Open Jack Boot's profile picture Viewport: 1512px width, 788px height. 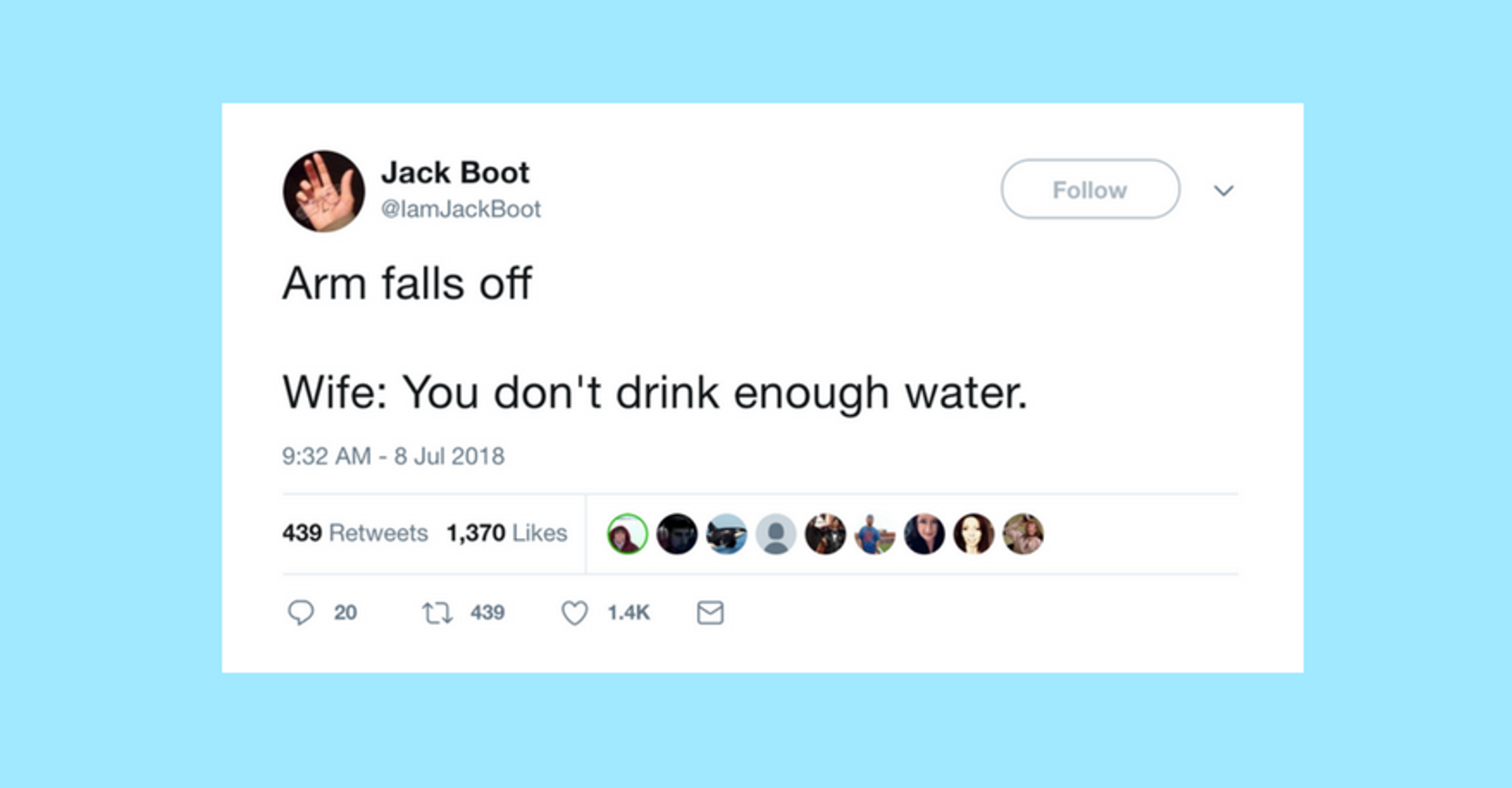click(324, 191)
